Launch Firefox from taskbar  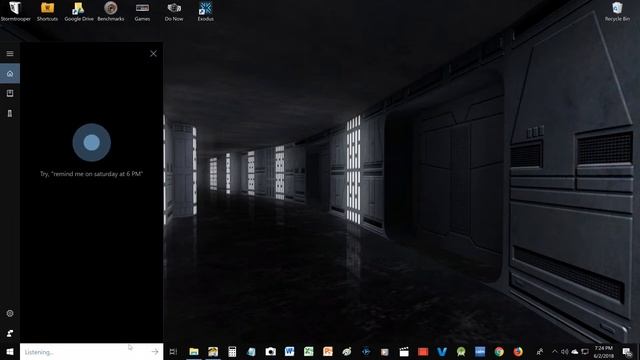[518, 351]
